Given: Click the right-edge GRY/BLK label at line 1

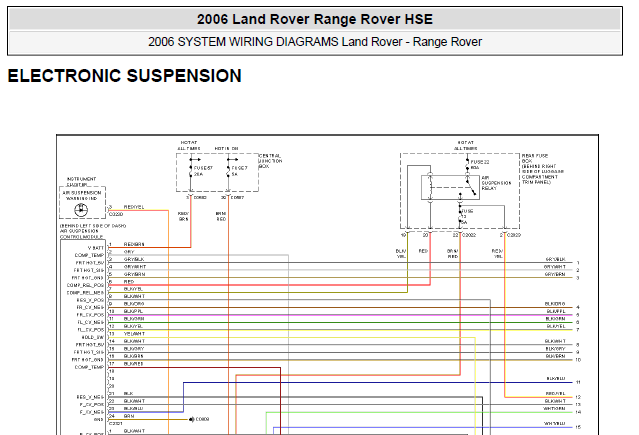Looking at the screenshot, I should (x=555, y=259).
